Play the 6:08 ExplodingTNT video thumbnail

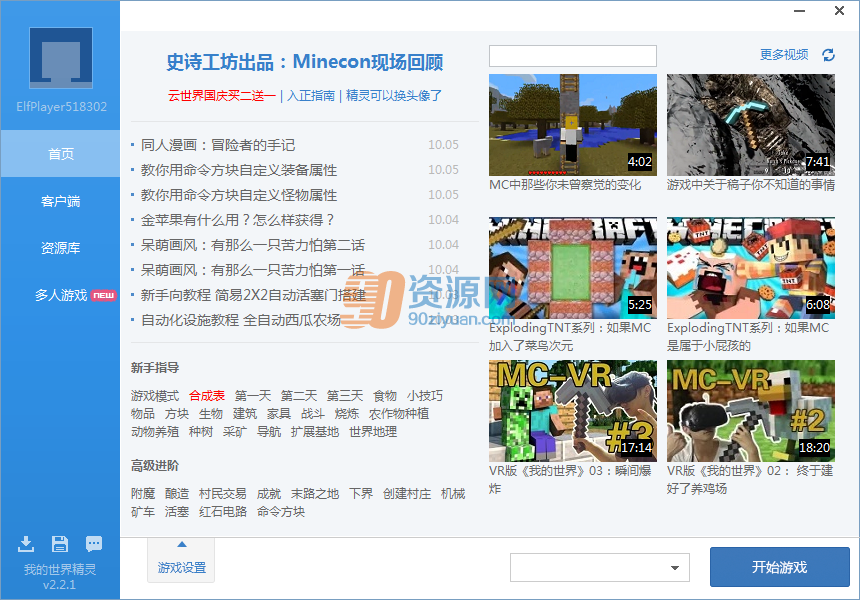pos(751,268)
